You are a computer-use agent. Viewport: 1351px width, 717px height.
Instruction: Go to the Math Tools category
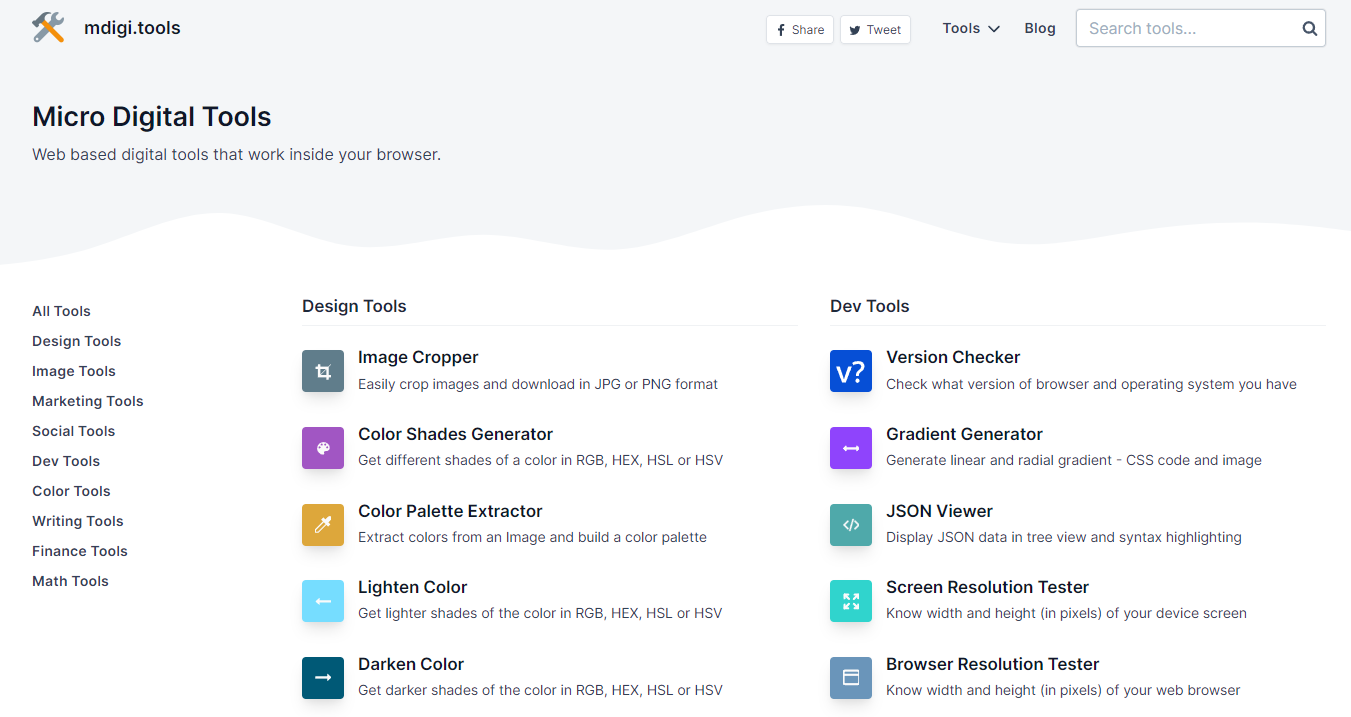[70, 581]
